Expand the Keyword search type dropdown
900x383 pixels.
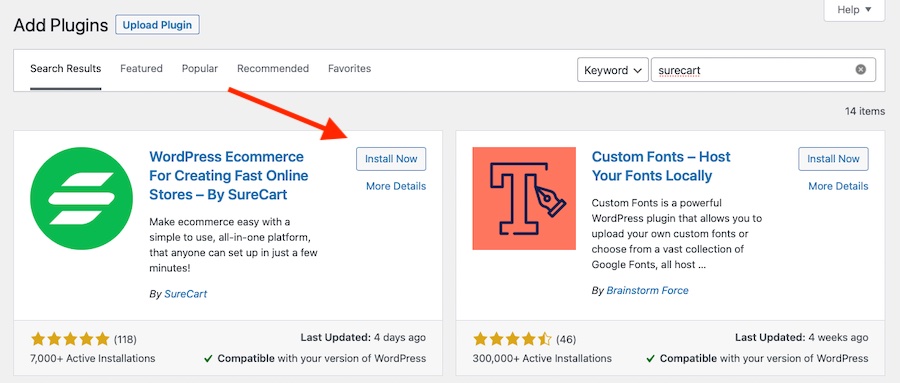coord(612,70)
